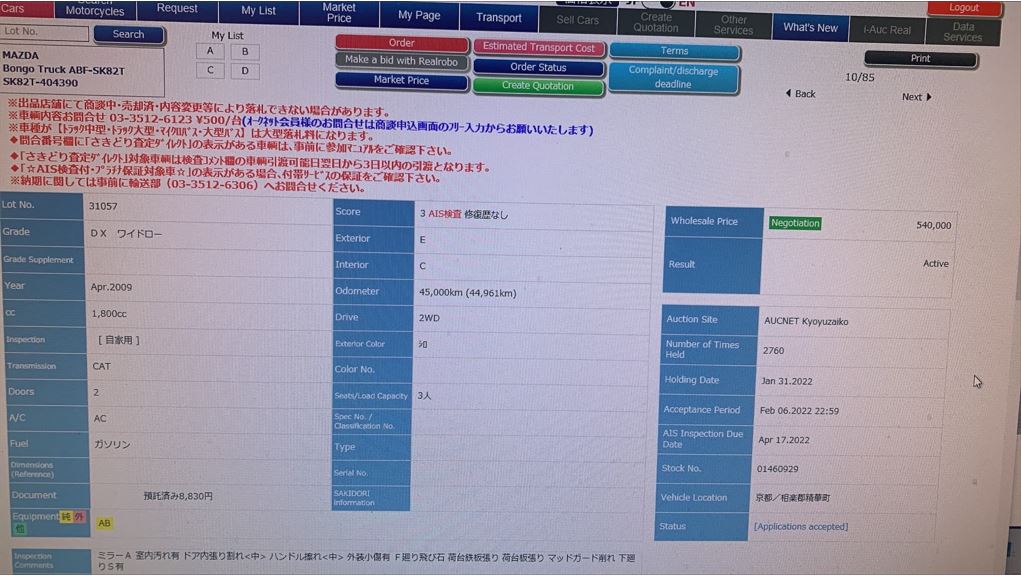
Task: Click the Back arrow
Action: tap(799, 94)
